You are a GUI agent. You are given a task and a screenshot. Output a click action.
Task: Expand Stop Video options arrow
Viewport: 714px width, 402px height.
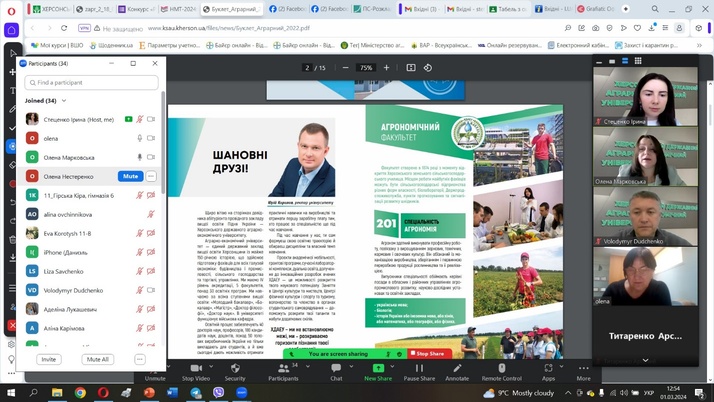[211, 366]
